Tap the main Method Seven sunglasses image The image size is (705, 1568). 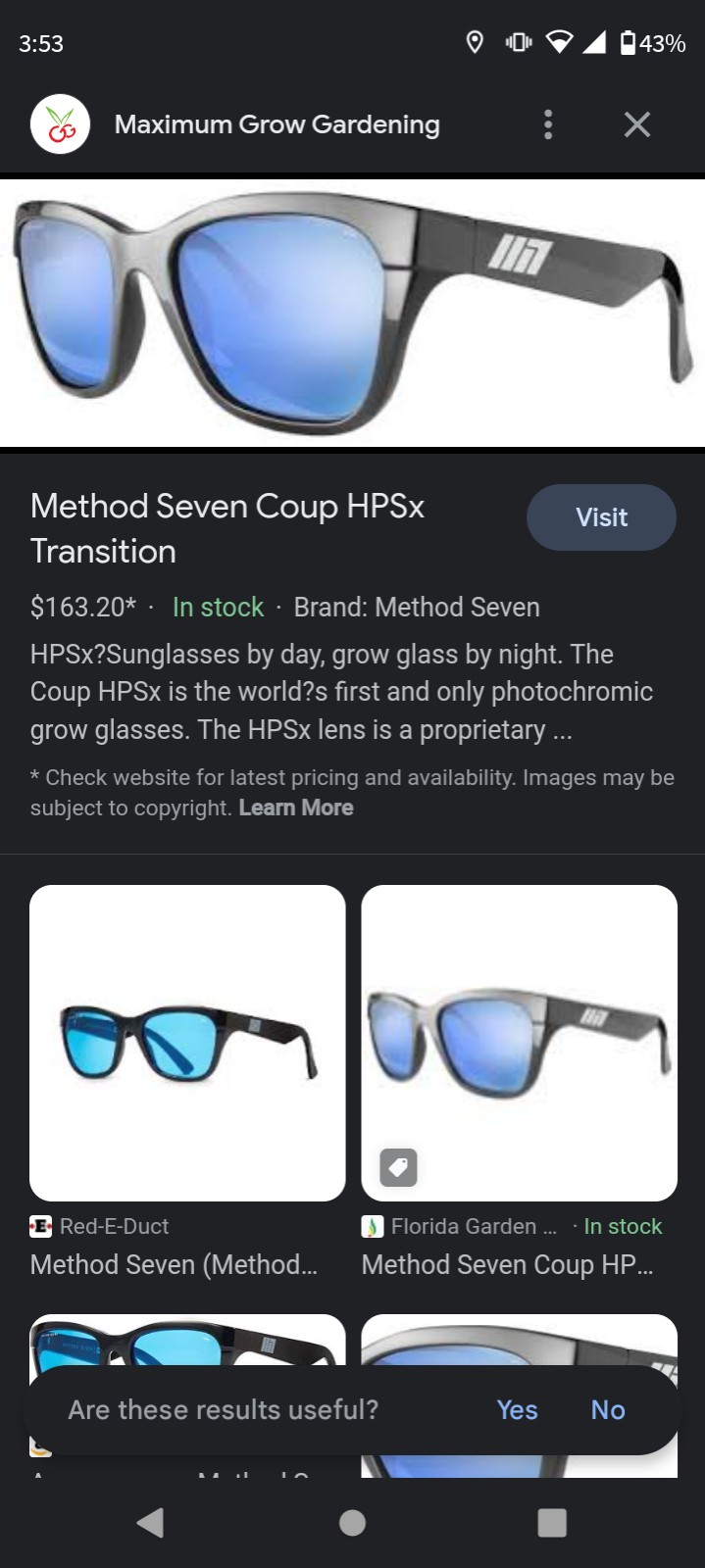point(352,313)
